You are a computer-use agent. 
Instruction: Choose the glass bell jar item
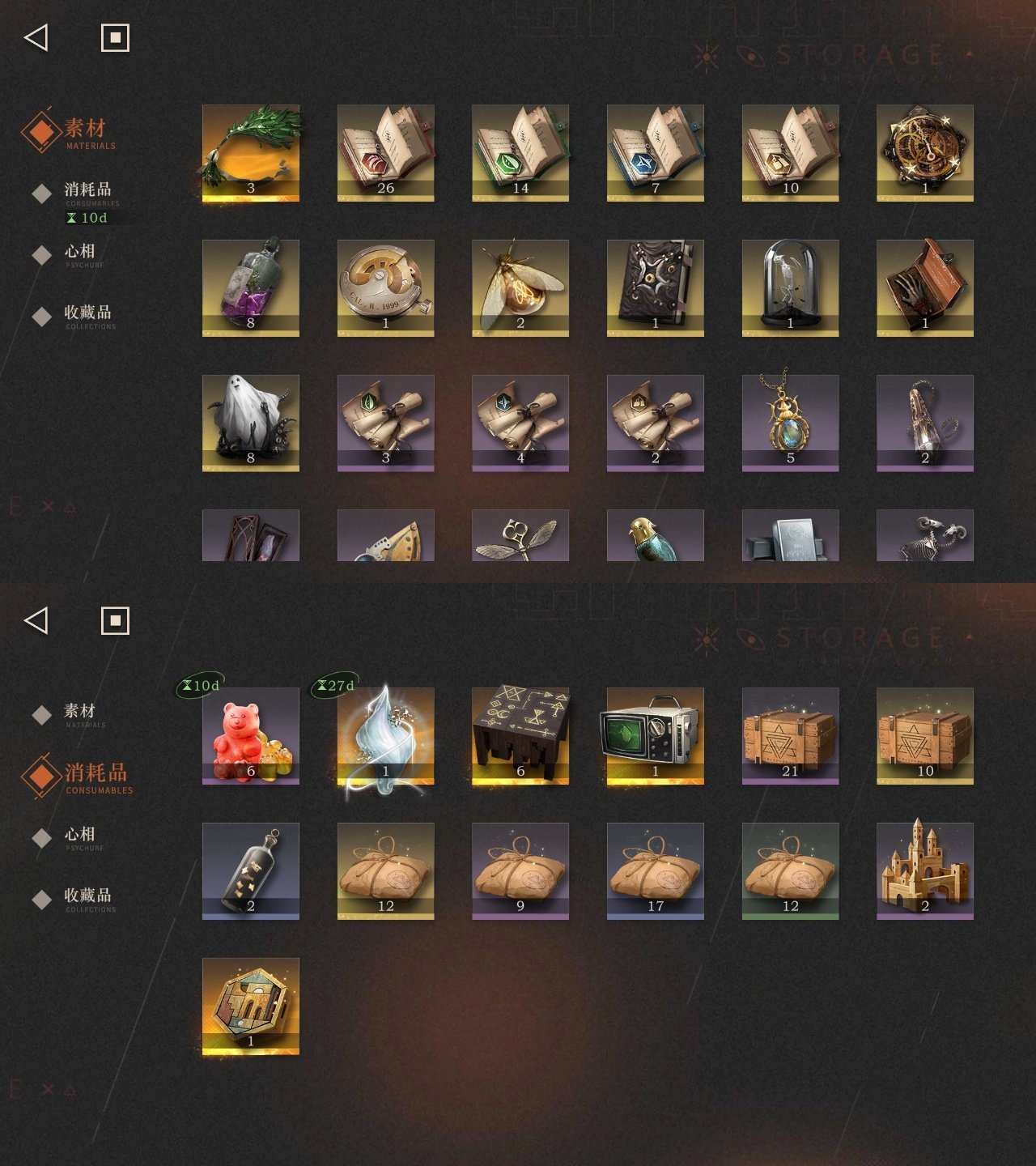pyautogui.click(x=791, y=288)
